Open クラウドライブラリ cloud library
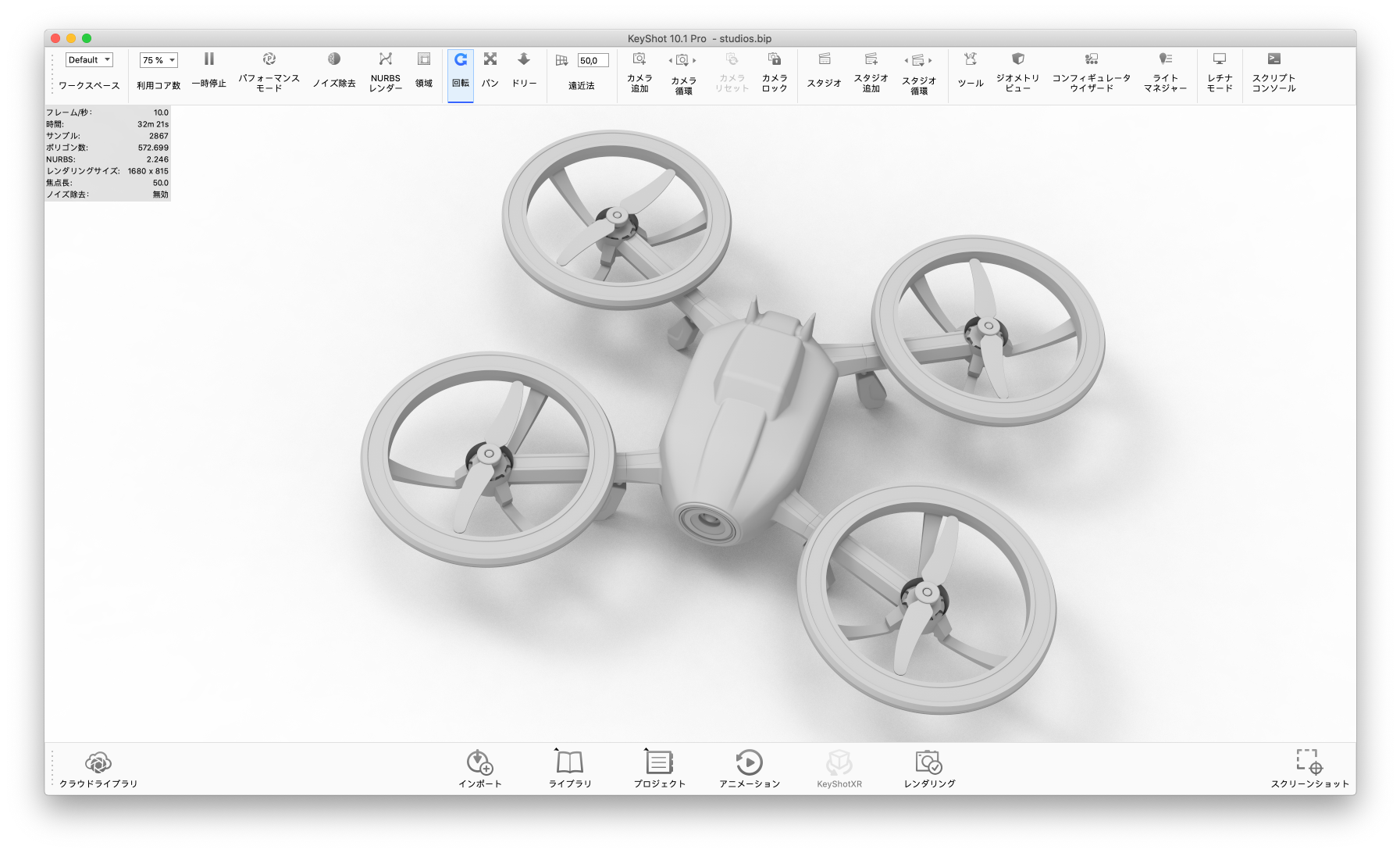Image resolution: width=1400 pixels, height=853 pixels. click(98, 769)
